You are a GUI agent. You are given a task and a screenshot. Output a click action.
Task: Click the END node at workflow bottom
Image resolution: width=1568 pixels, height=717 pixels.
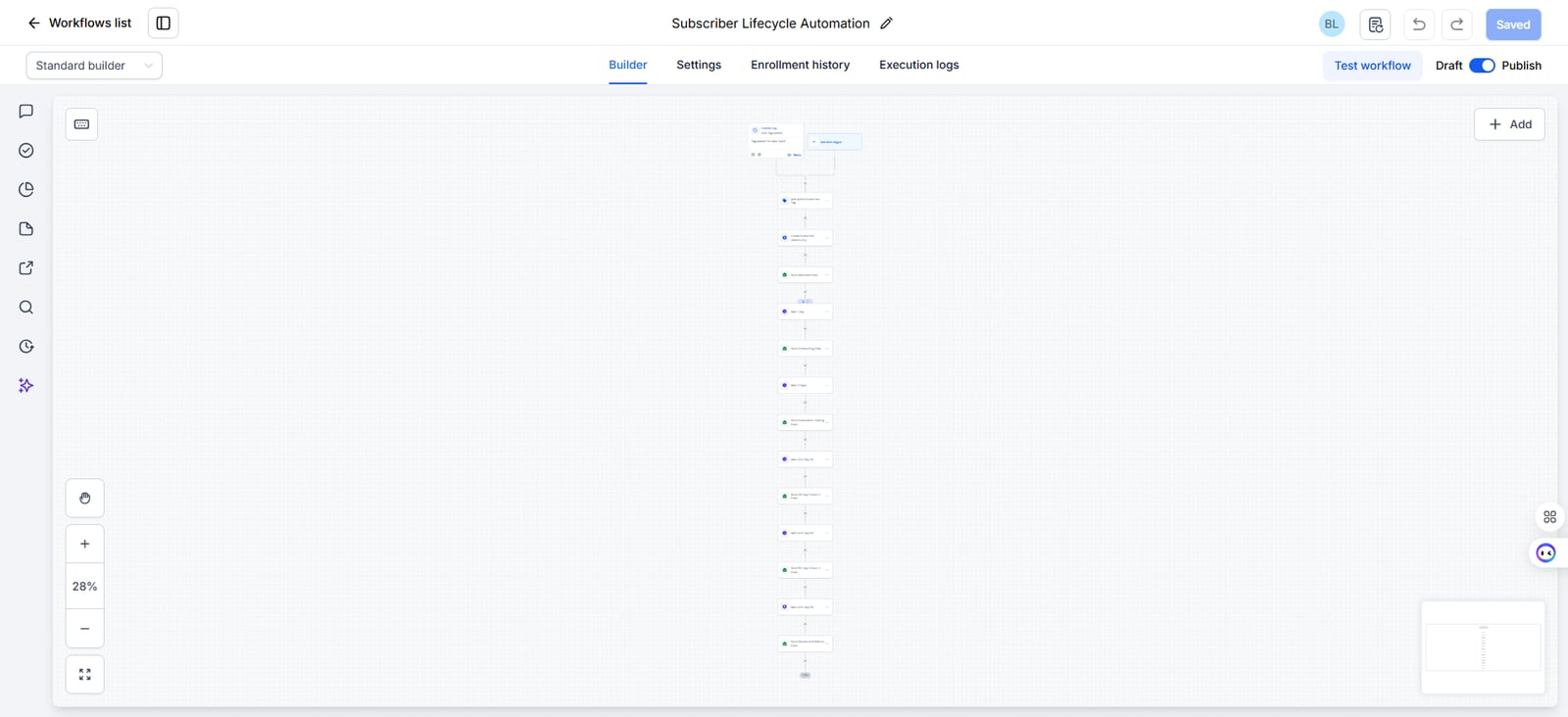[x=806, y=675]
